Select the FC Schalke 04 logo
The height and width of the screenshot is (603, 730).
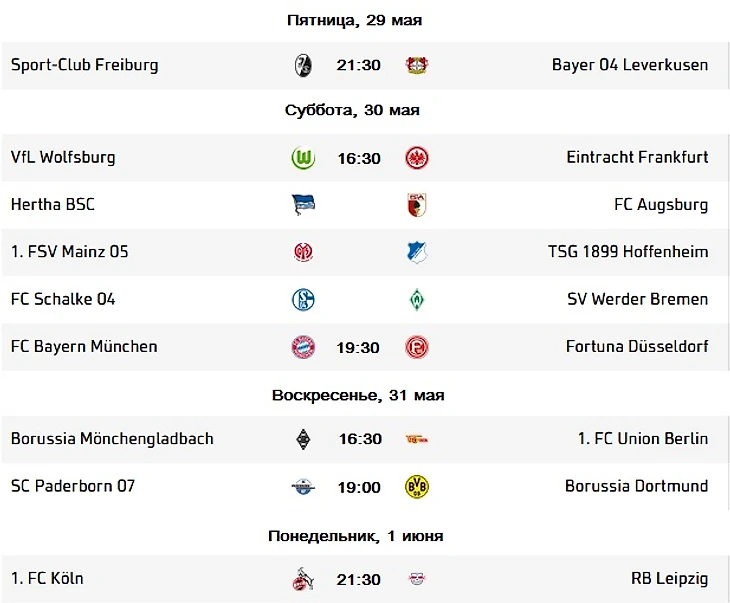tap(303, 299)
